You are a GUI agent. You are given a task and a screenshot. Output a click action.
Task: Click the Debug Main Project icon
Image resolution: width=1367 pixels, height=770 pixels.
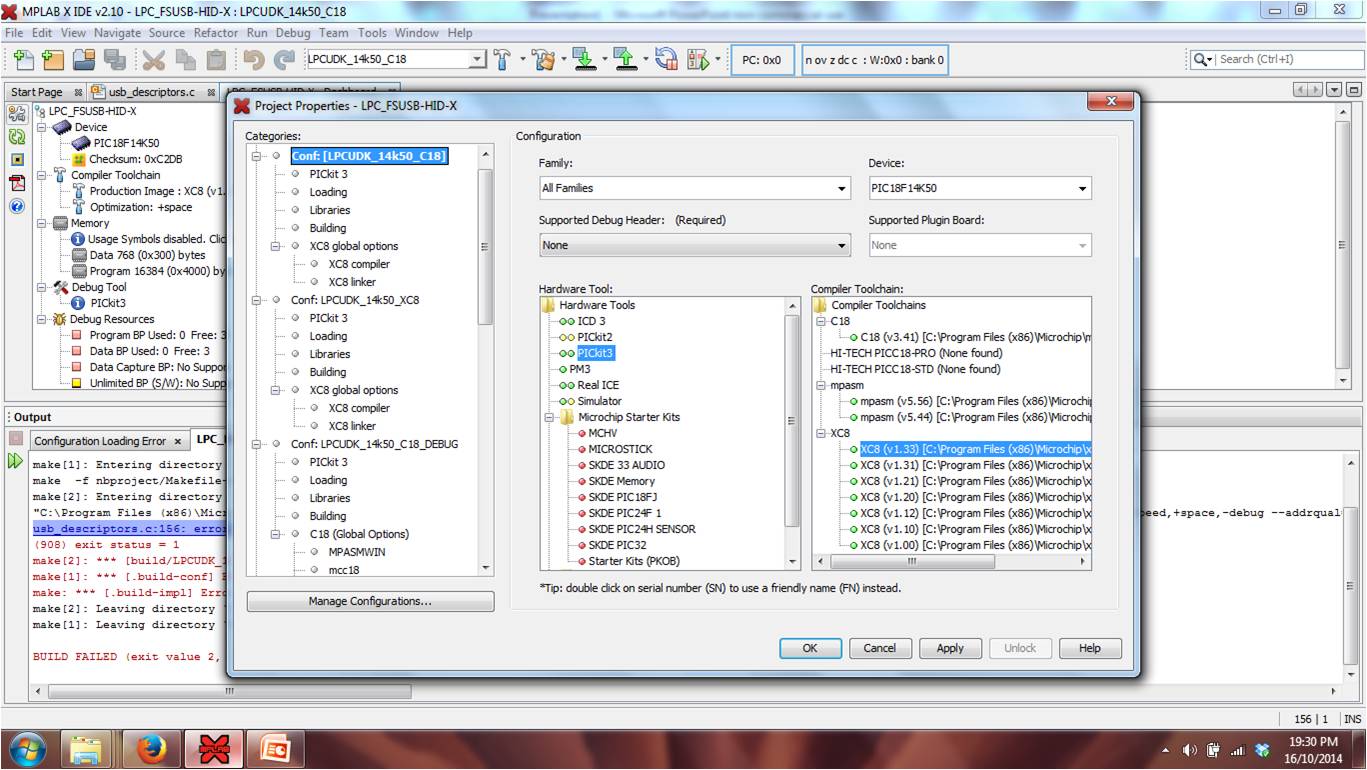pyautogui.click(x=697, y=59)
